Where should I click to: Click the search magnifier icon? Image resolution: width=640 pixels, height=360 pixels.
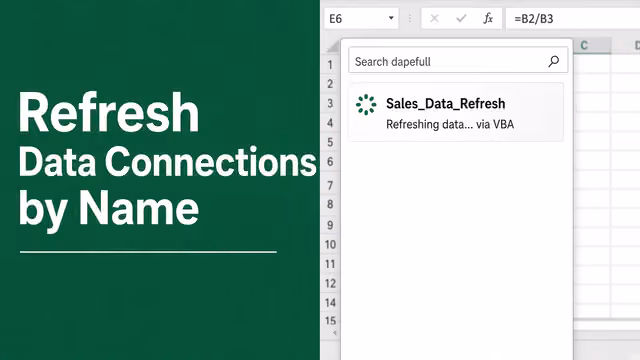click(x=553, y=61)
